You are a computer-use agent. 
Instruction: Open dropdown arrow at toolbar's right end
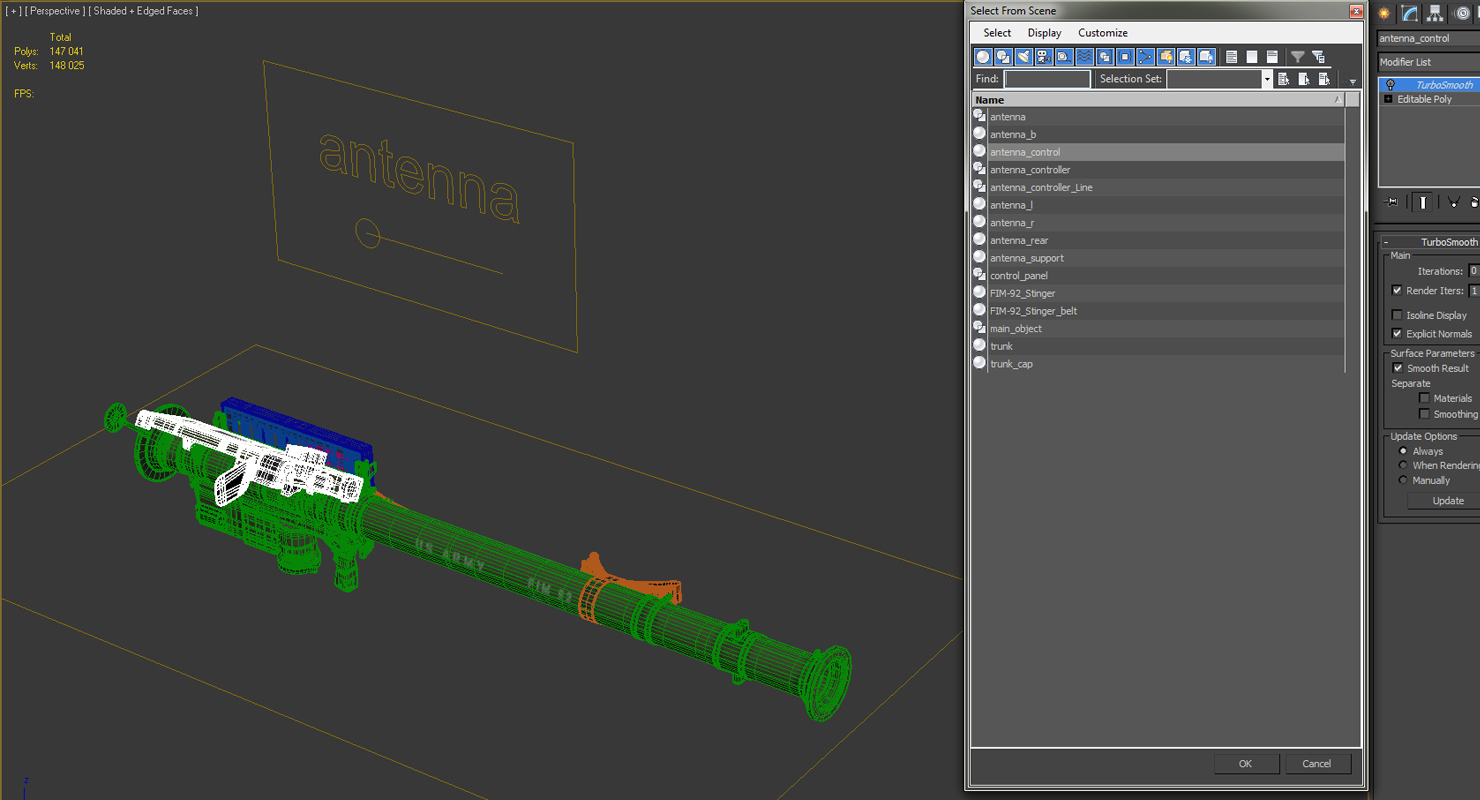click(1353, 81)
